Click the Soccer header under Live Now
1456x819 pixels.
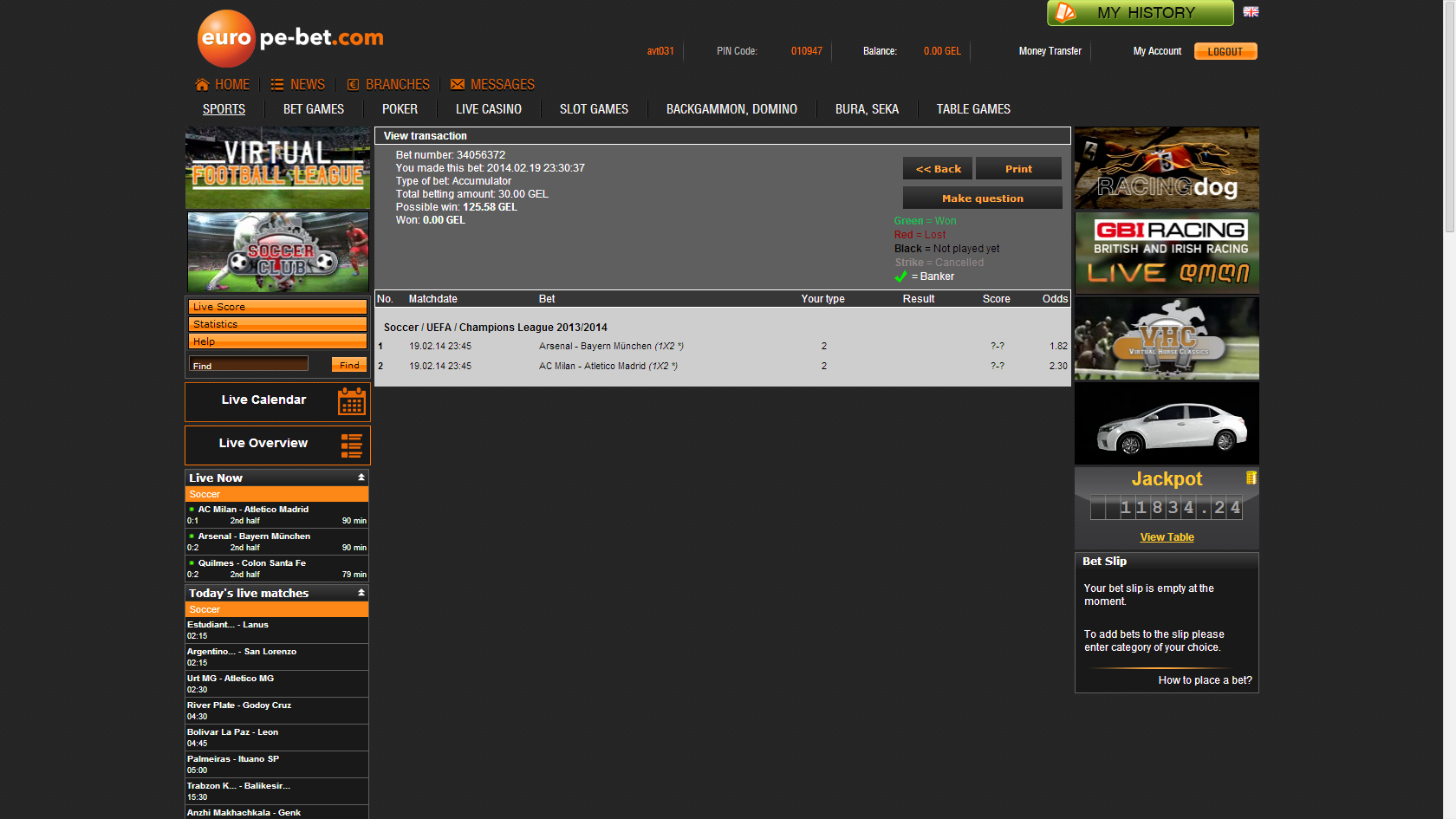click(x=277, y=494)
